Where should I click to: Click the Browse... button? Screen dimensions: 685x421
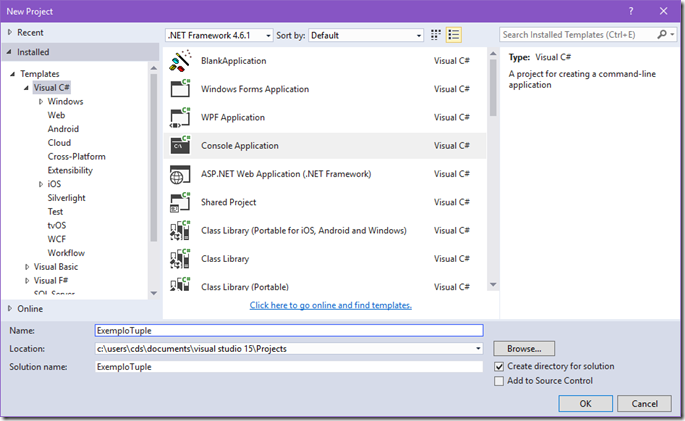524,349
